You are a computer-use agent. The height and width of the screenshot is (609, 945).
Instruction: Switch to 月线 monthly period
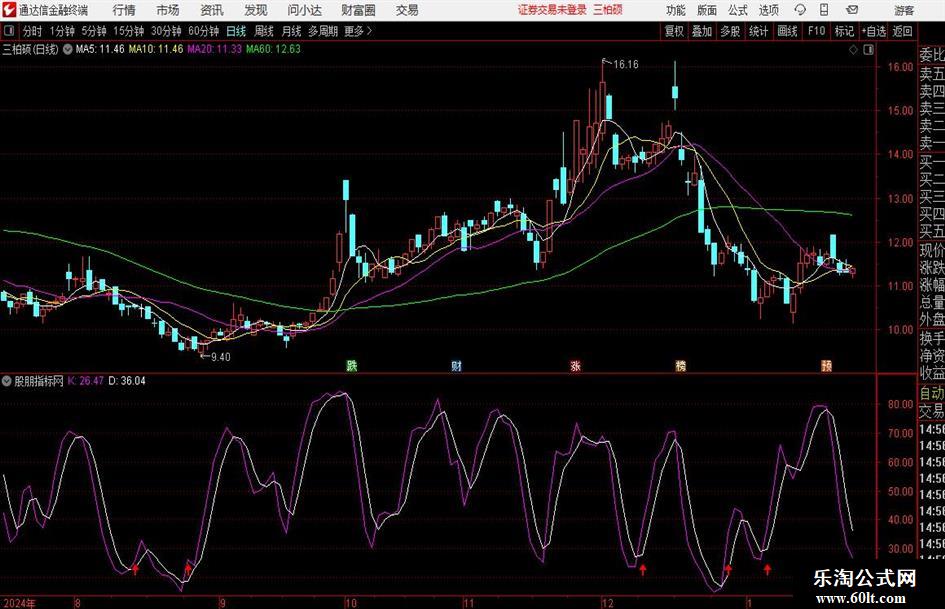[291, 31]
